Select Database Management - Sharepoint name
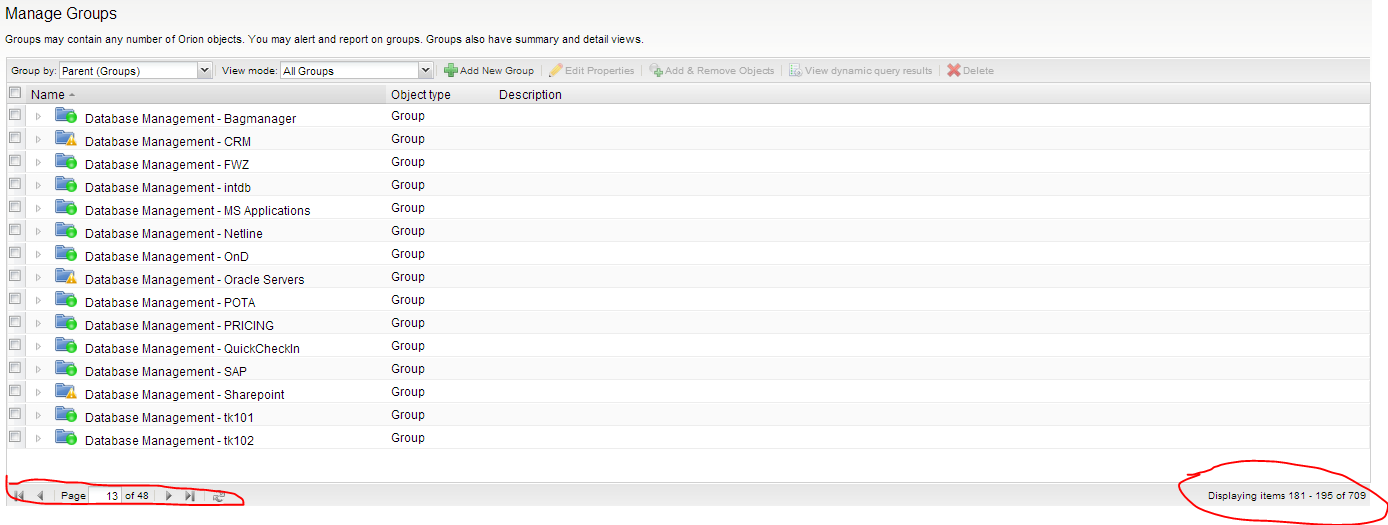This screenshot has width=1388, height=525. [185, 395]
